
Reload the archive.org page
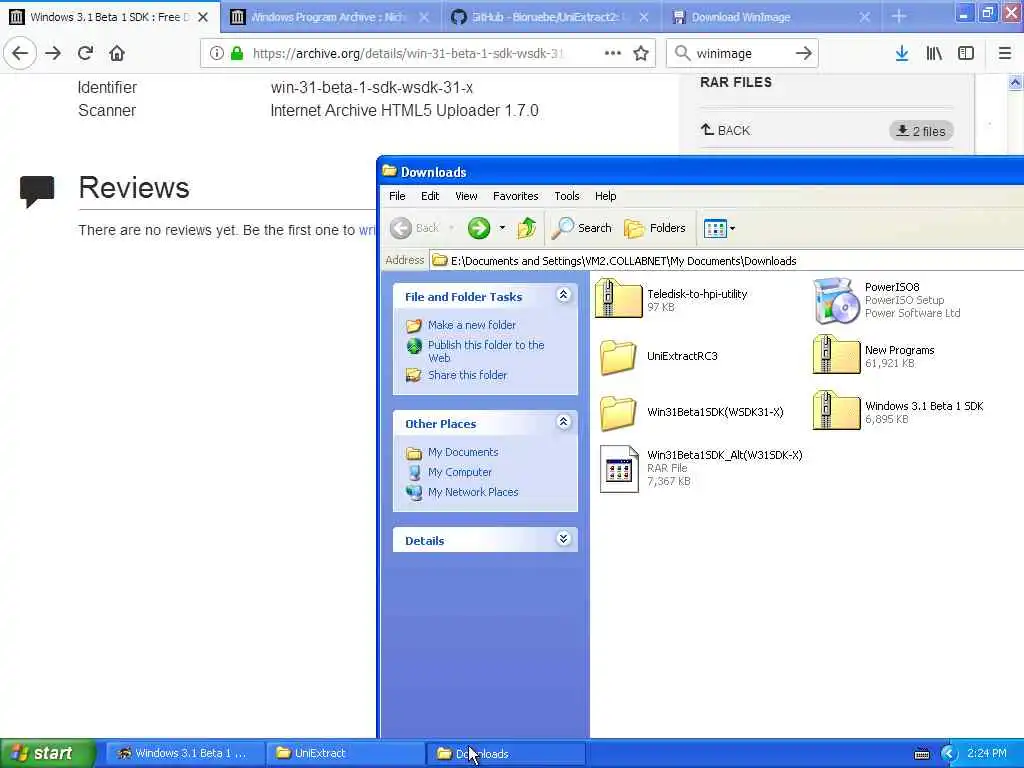point(85,53)
